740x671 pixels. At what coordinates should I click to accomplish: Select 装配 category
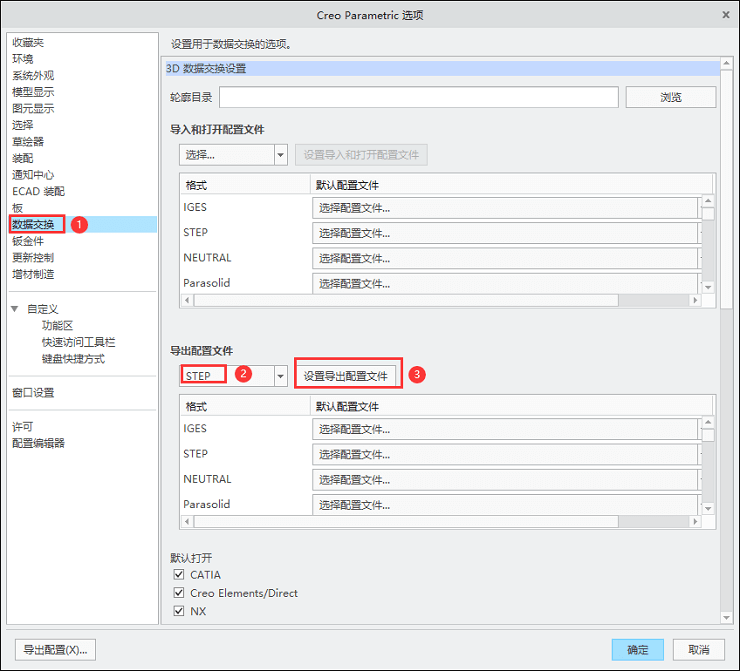point(23,158)
